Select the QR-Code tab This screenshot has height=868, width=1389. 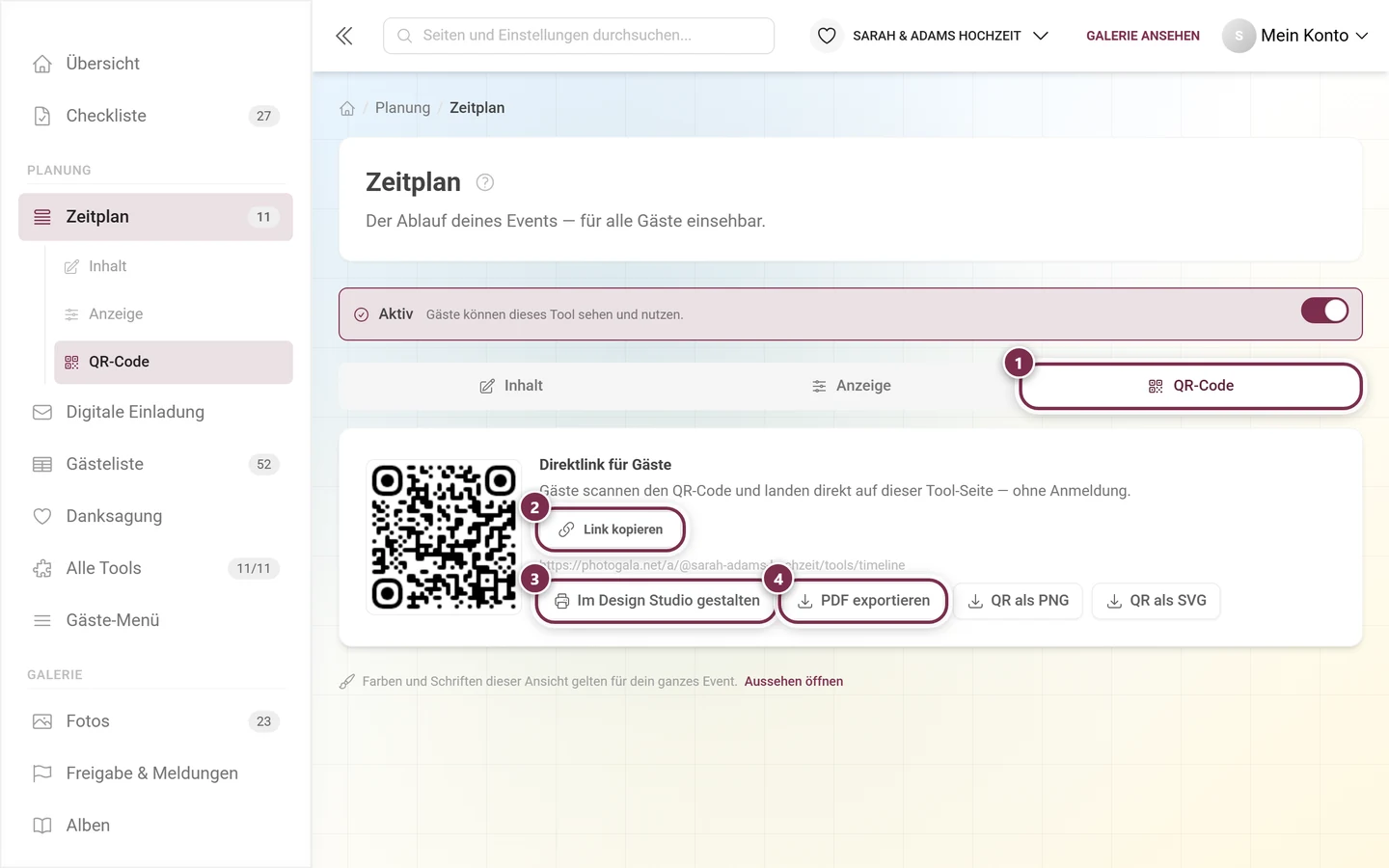coord(1190,386)
